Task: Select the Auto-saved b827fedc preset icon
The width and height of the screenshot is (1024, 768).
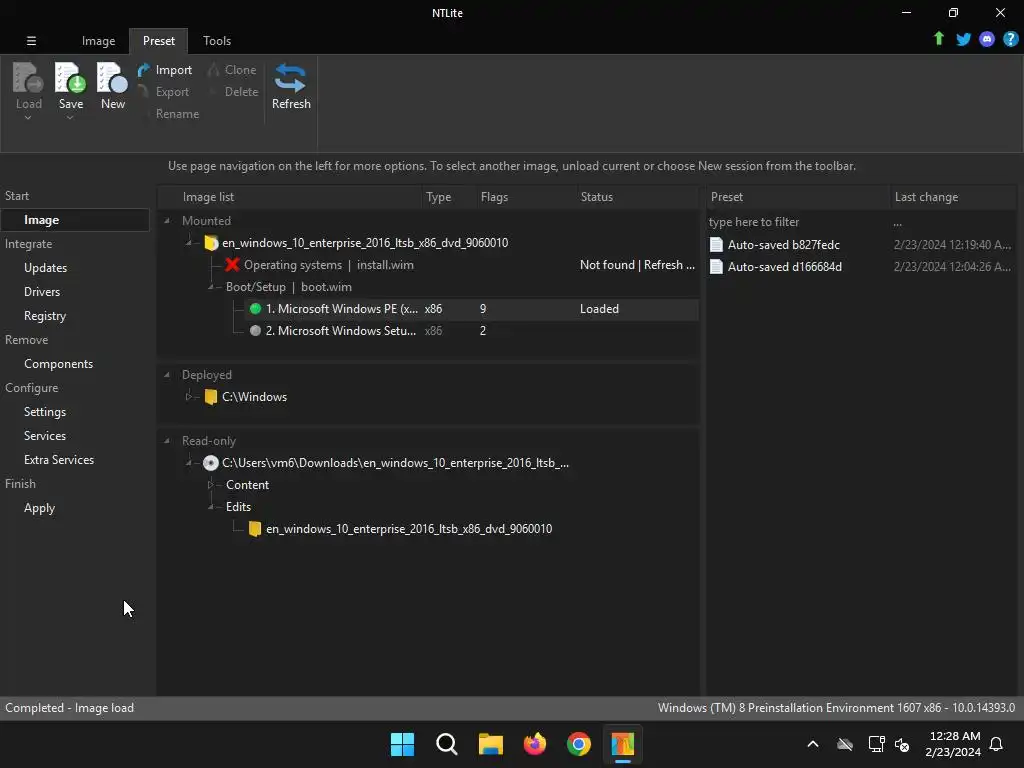Action: 716,244
